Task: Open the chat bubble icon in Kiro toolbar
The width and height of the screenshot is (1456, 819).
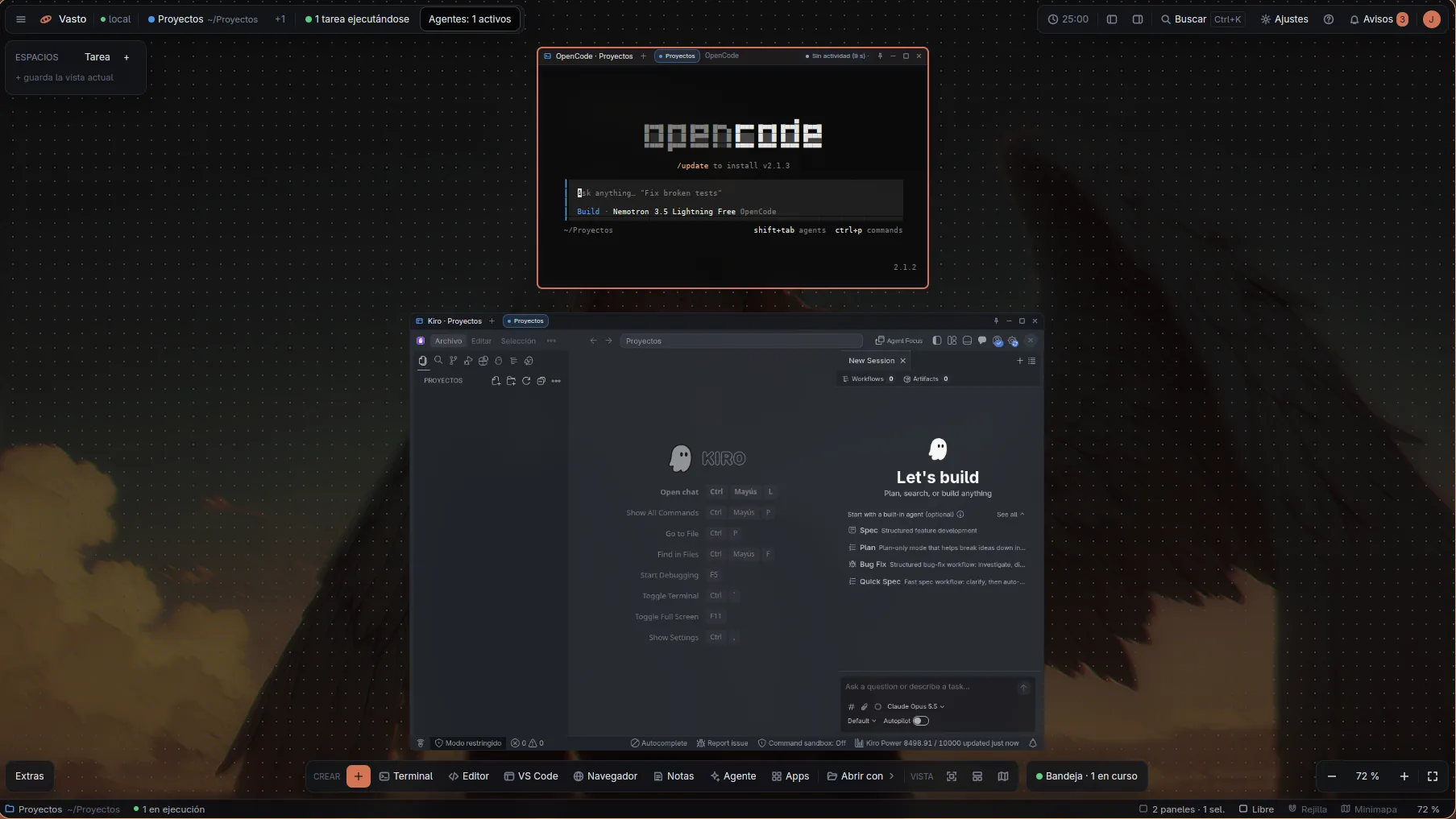Action: click(x=982, y=341)
